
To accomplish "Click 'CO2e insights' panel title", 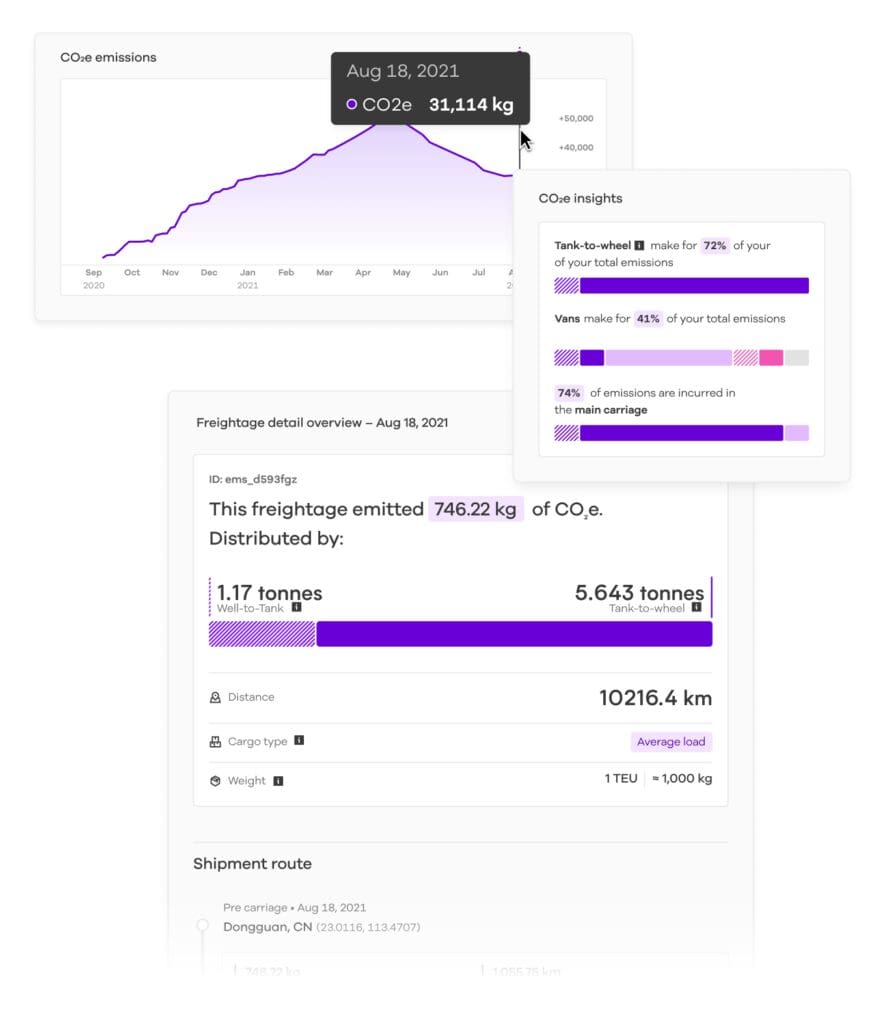I will pyautogui.click(x=581, y=199).
